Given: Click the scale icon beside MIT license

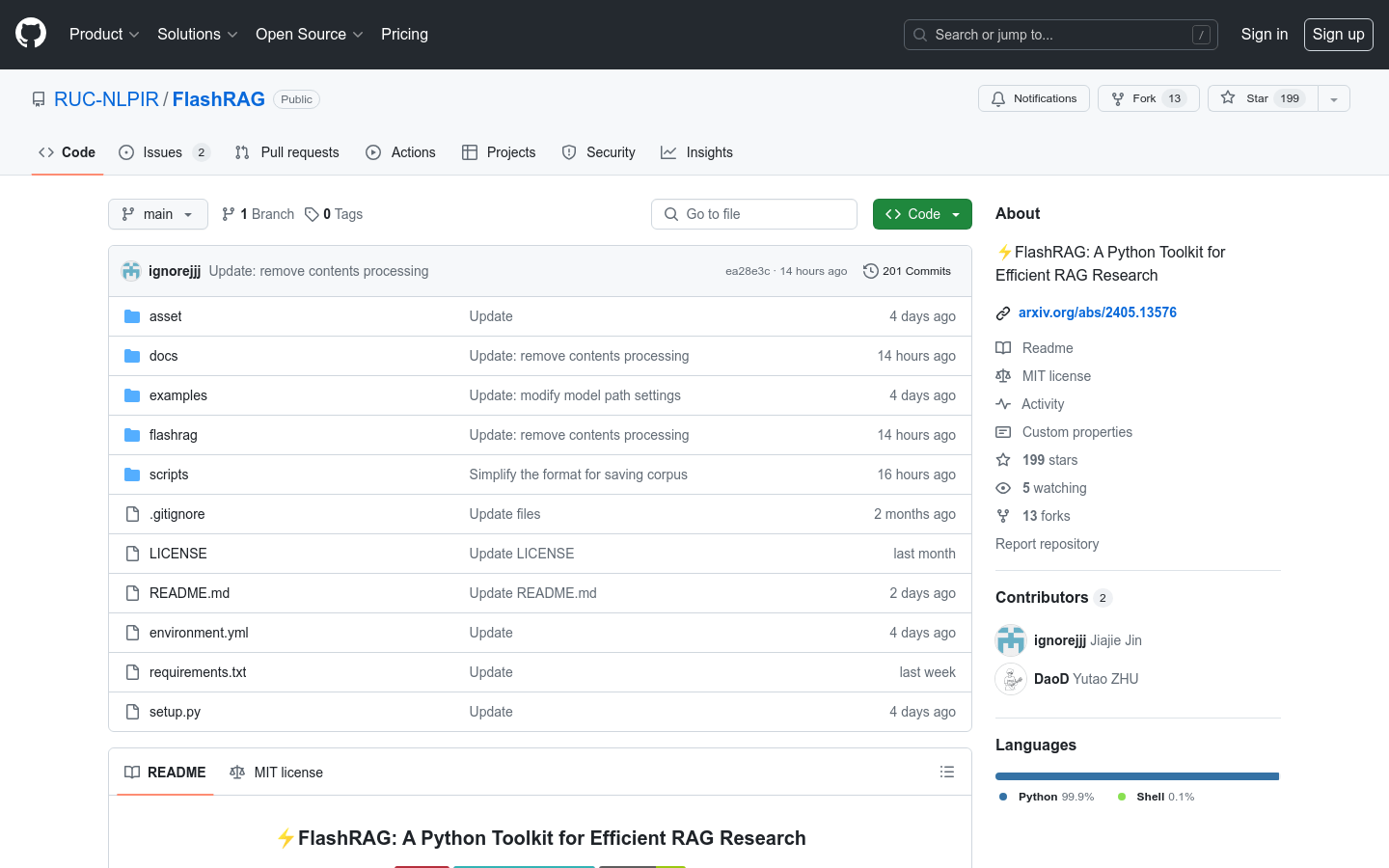Looking at the screenshot, I should click(x=1003, y=376).
